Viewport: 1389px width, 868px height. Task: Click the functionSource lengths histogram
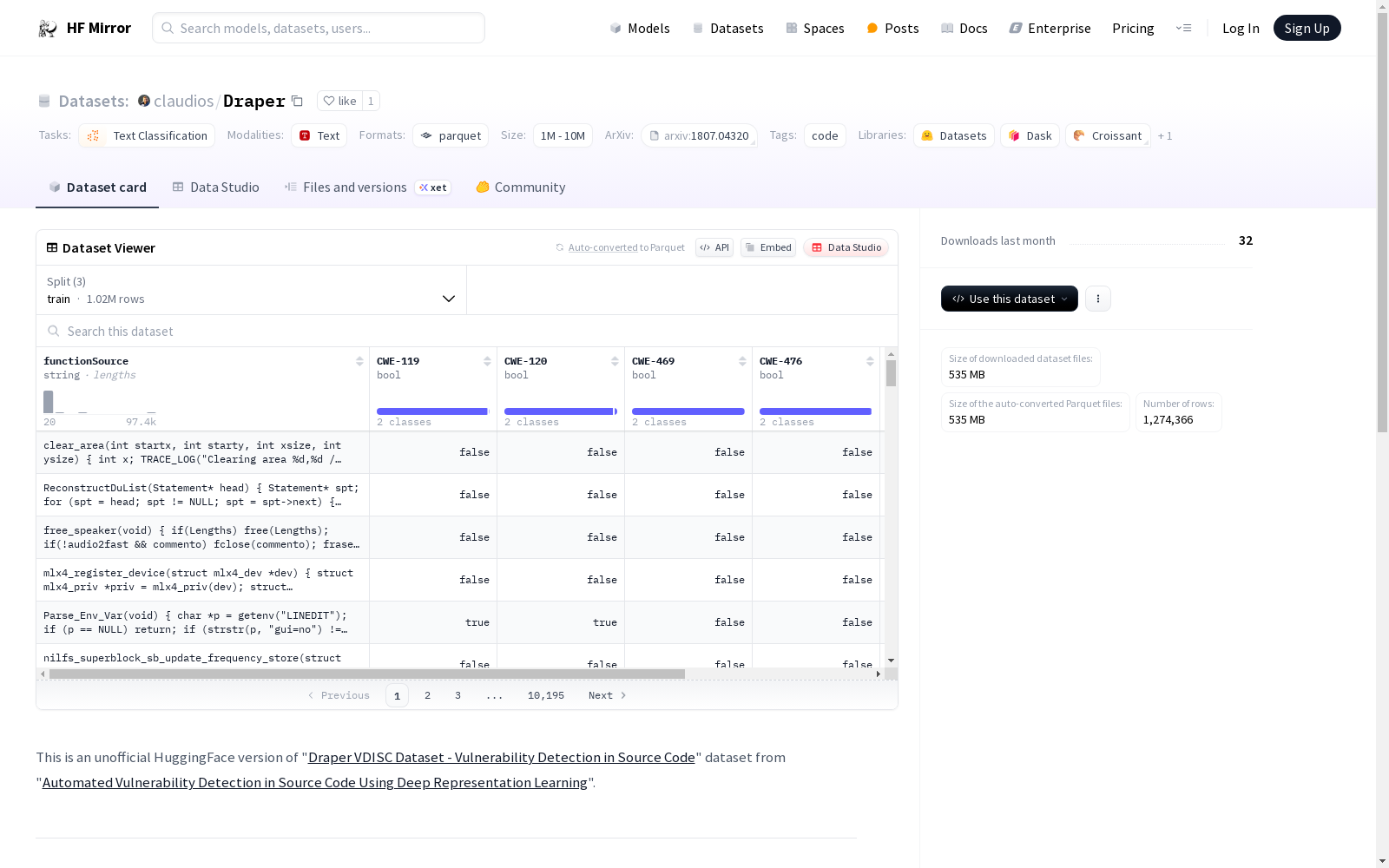coord(100,402)
